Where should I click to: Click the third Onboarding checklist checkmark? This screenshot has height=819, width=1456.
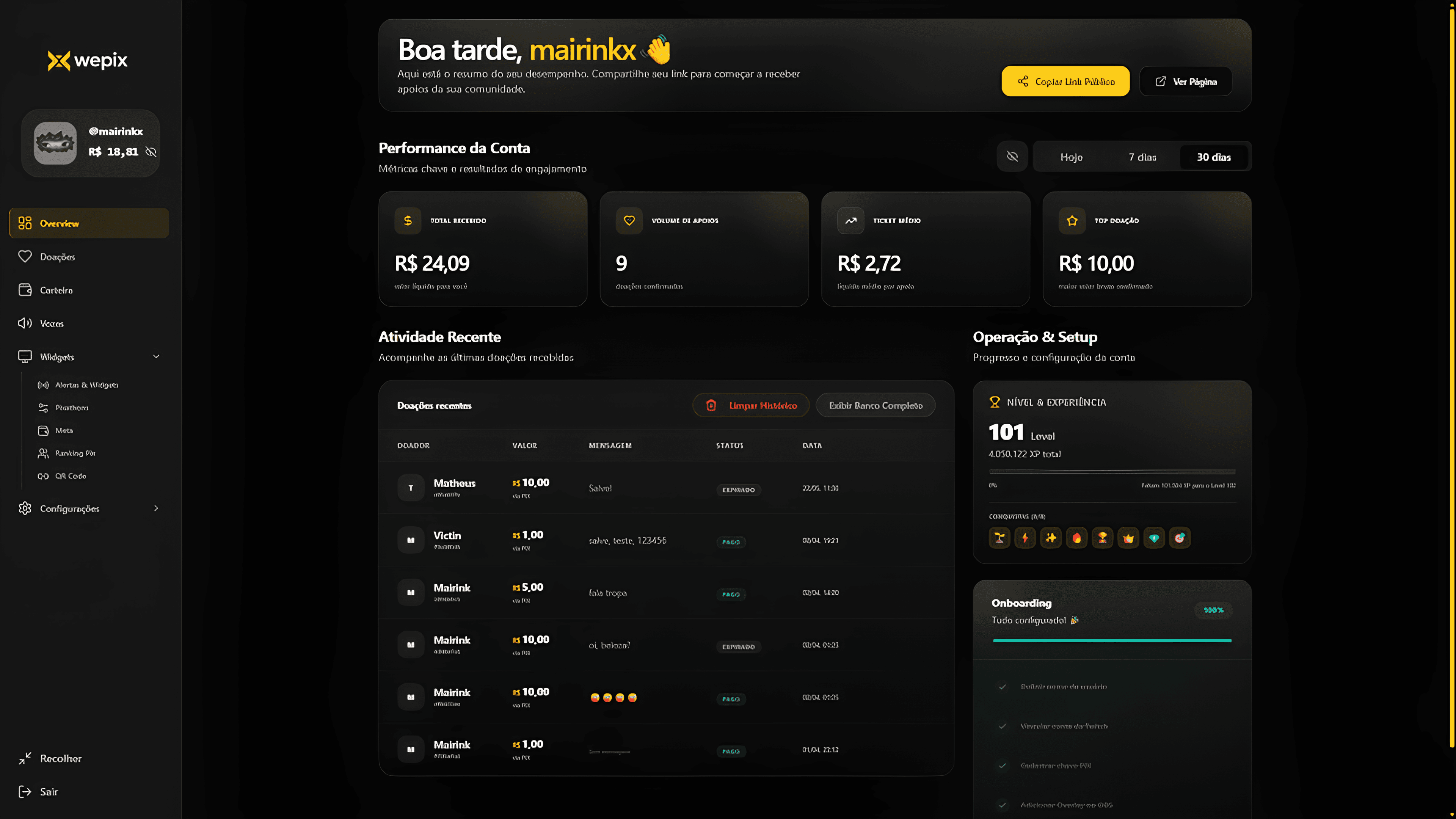pyautogui.click(x=1003, y=766)
